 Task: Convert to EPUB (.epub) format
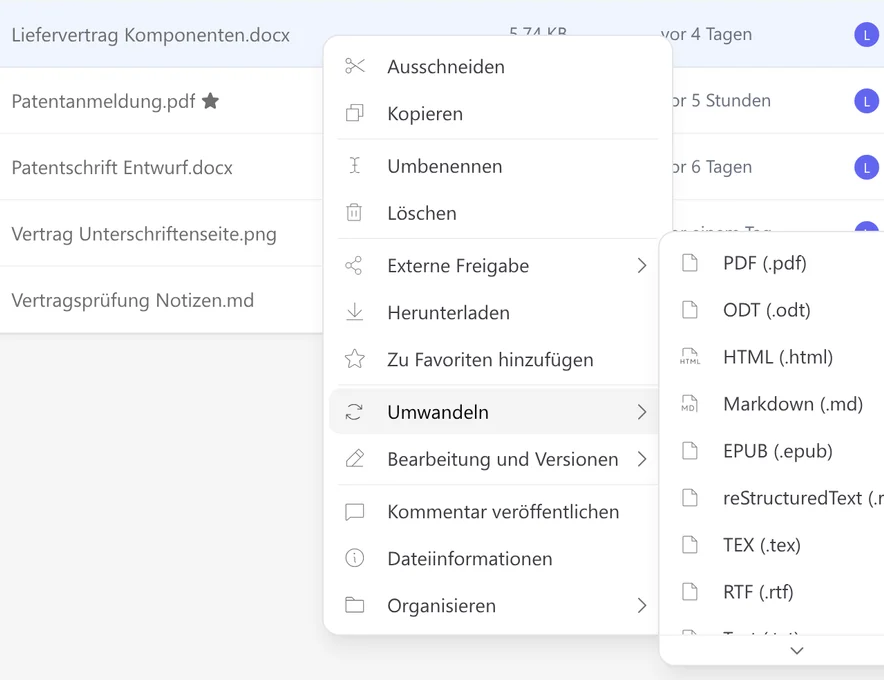coord(775,451)
